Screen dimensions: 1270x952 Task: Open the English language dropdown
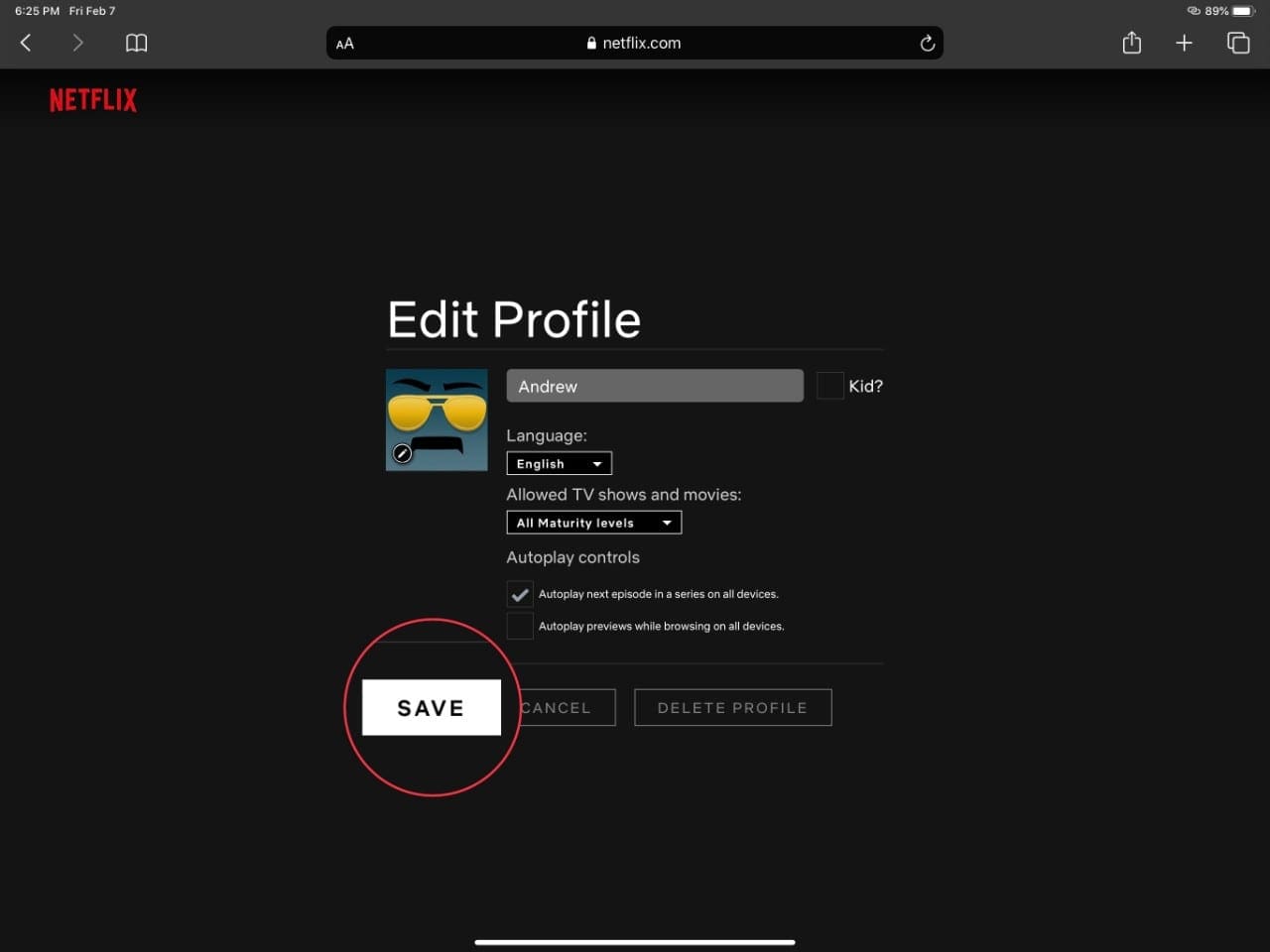coord(560,463)
